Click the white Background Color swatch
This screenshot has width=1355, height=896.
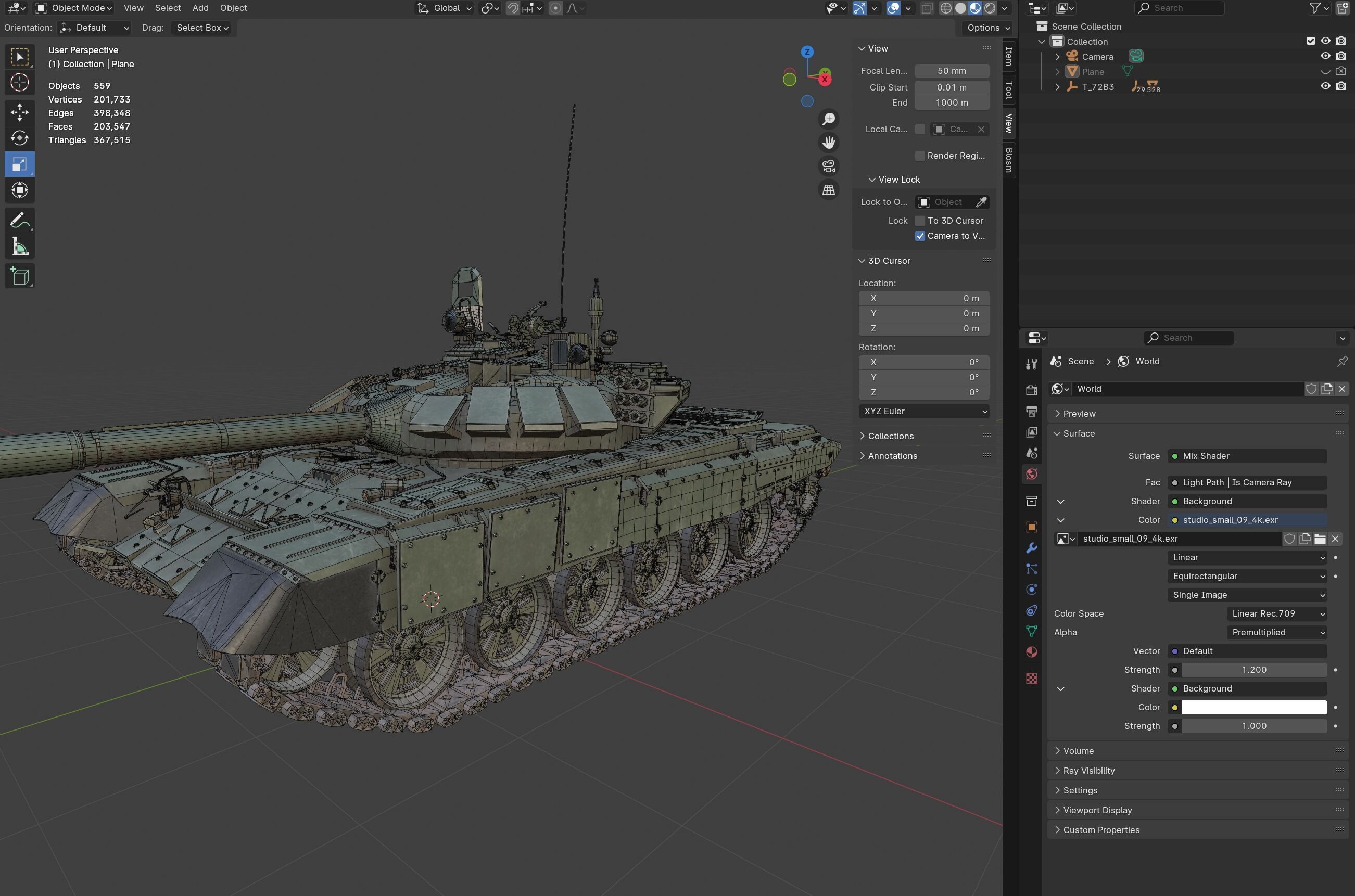point(1255,708)
